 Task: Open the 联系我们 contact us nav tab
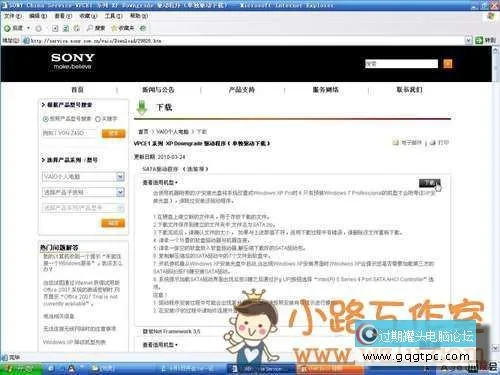409,90
